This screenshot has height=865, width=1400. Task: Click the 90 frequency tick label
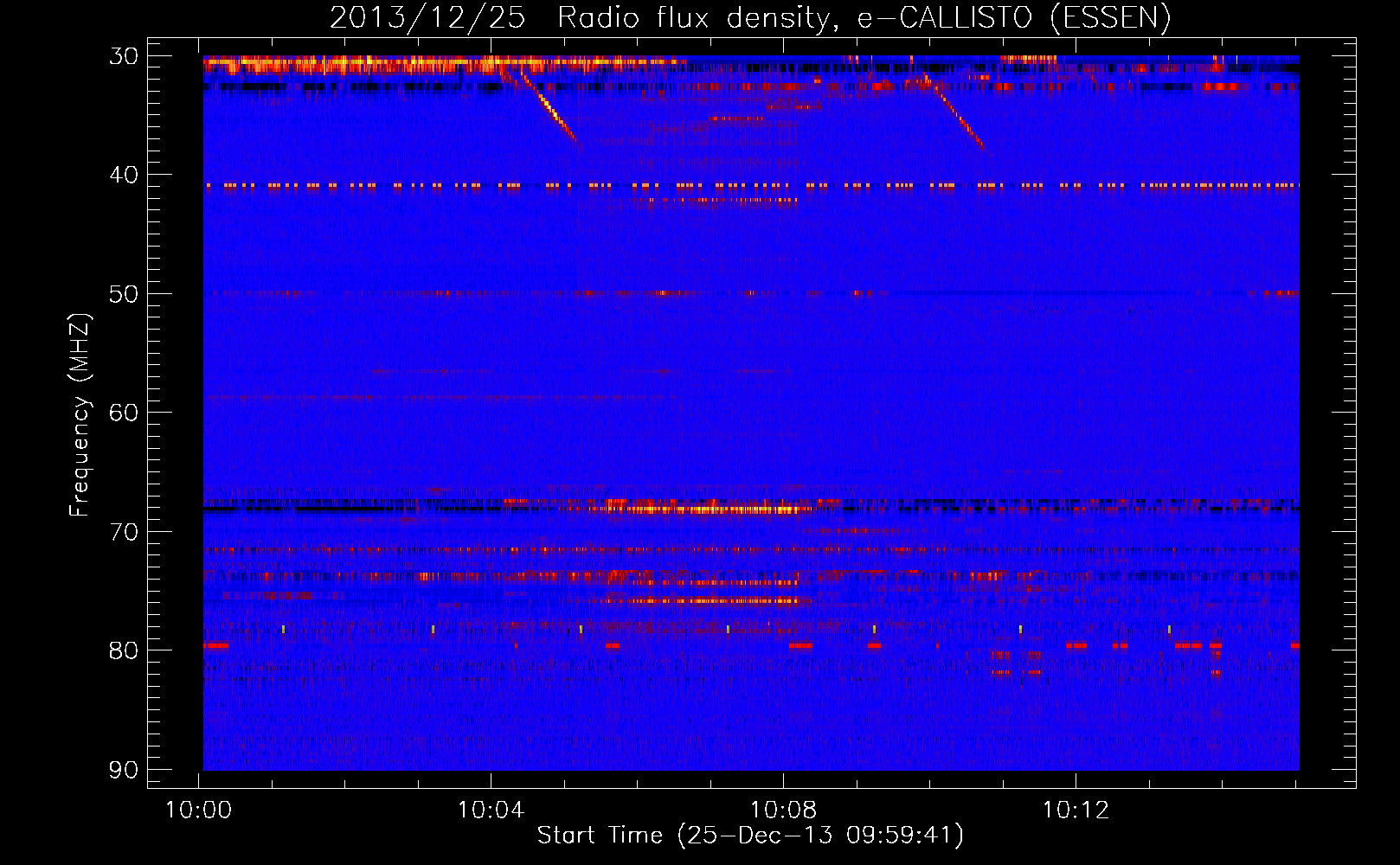coord(124,769)
